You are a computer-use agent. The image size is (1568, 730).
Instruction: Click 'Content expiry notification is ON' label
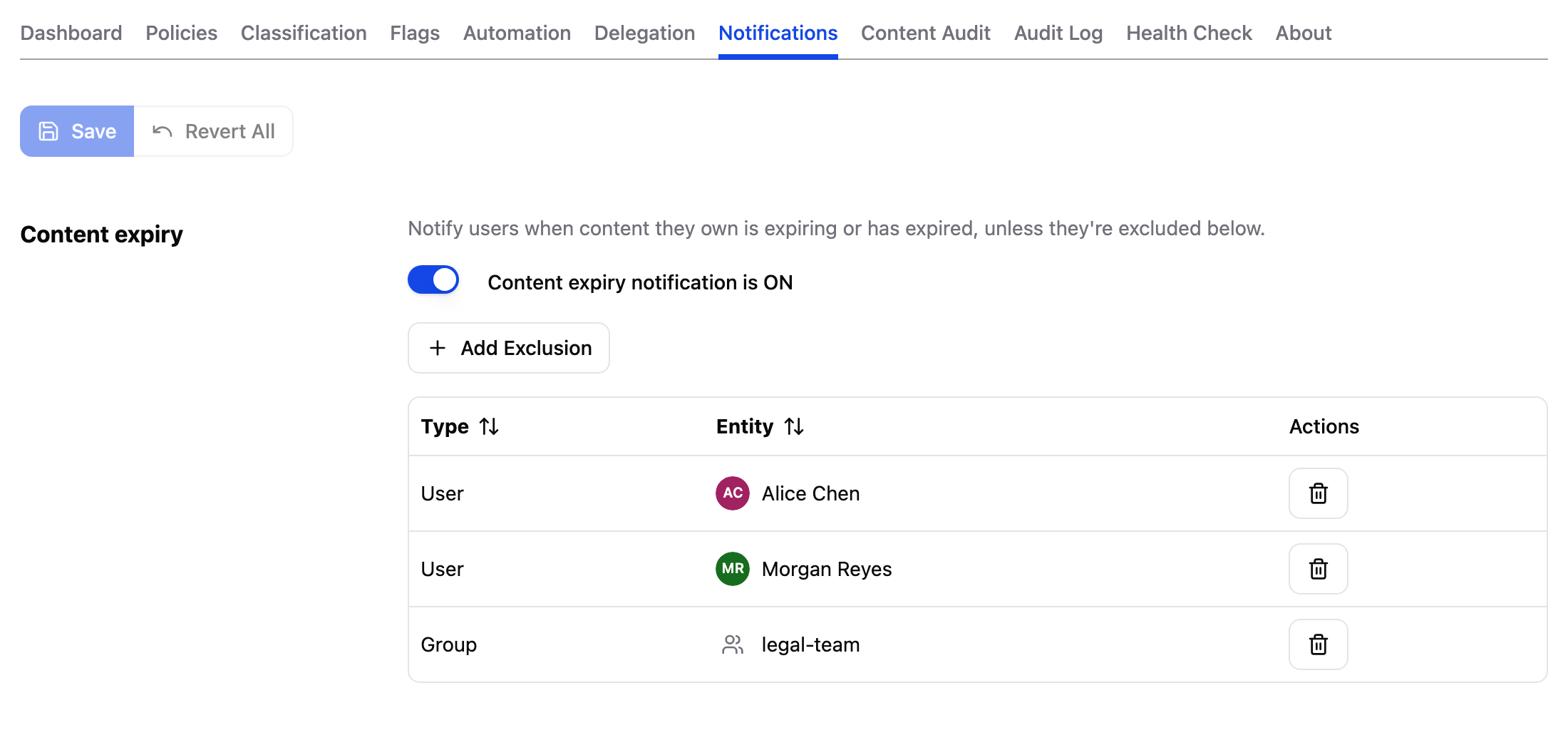pos(640,282)
